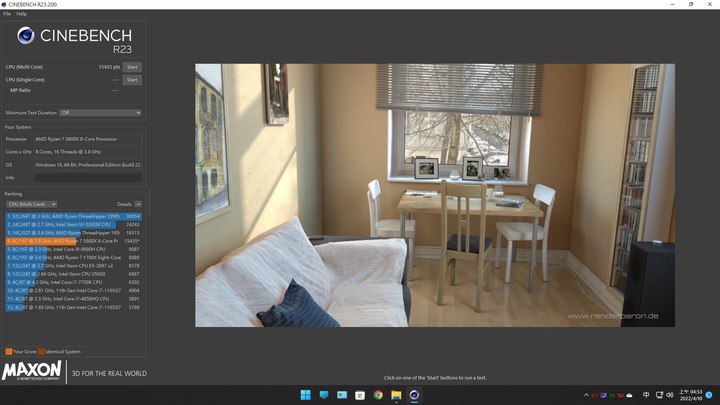Open the Help menu
720x405 pixels.
pyautogui.click(x=22, y=14)
